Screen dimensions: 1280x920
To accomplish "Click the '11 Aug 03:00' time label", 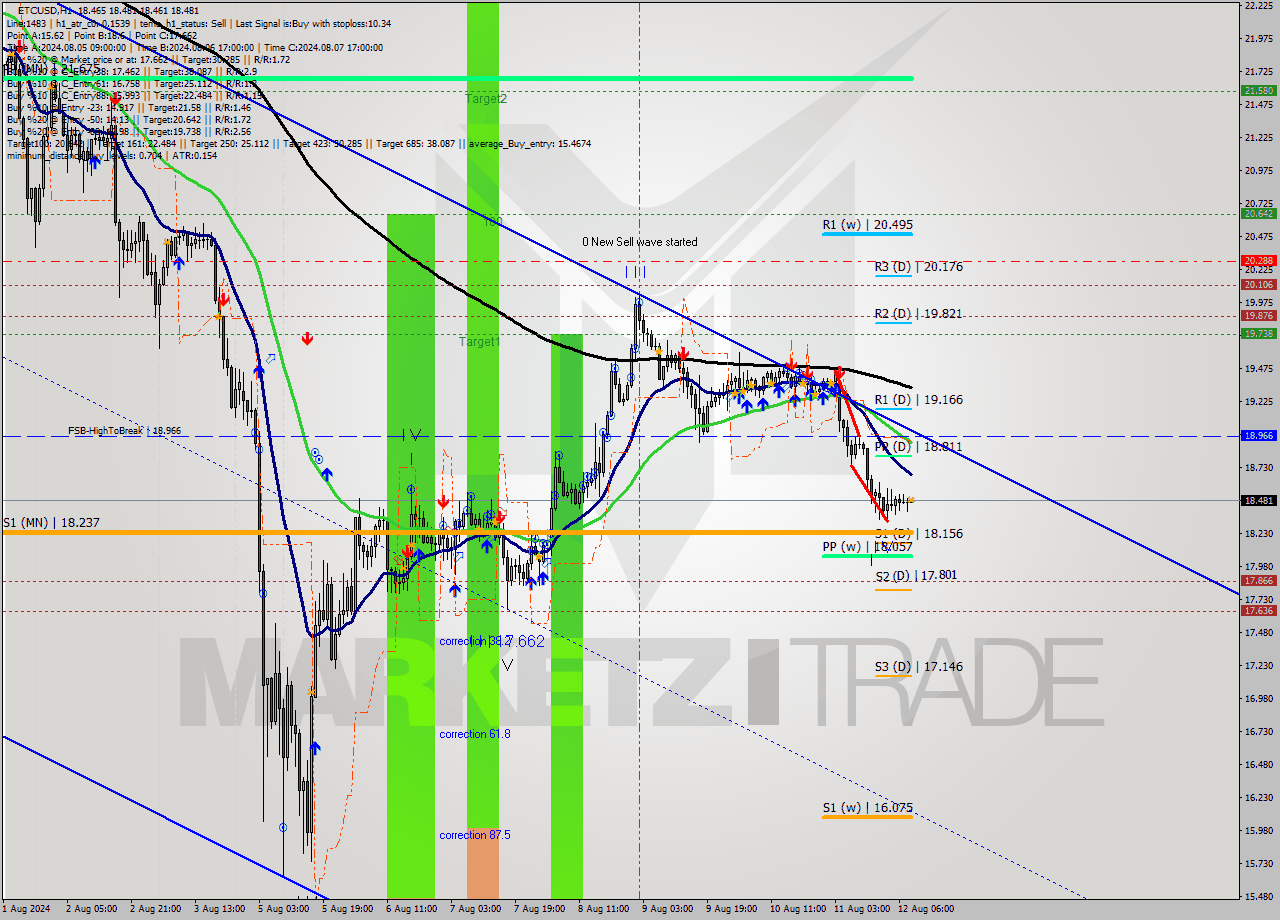I will (x=862, y=909).
